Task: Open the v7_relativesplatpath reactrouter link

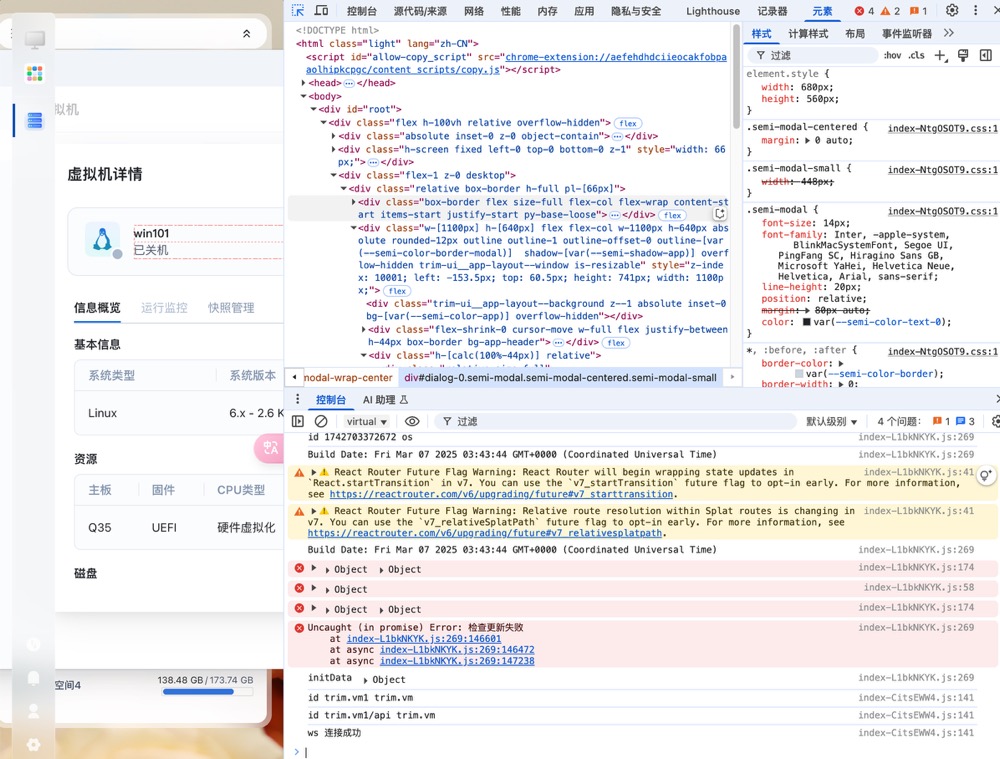Action: (x=485, y=533)
